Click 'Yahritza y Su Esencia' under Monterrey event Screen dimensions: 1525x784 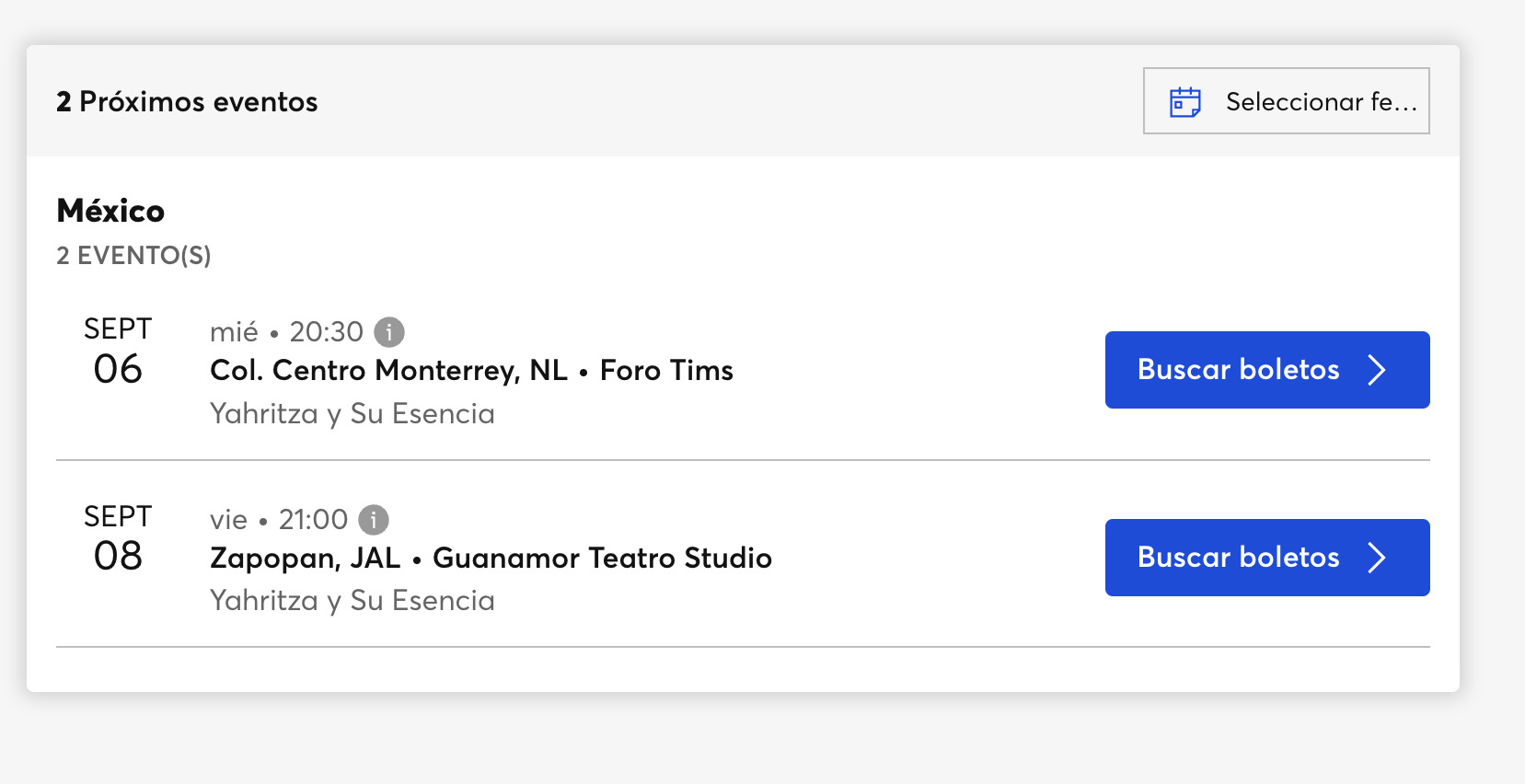[x=352, y=414]
